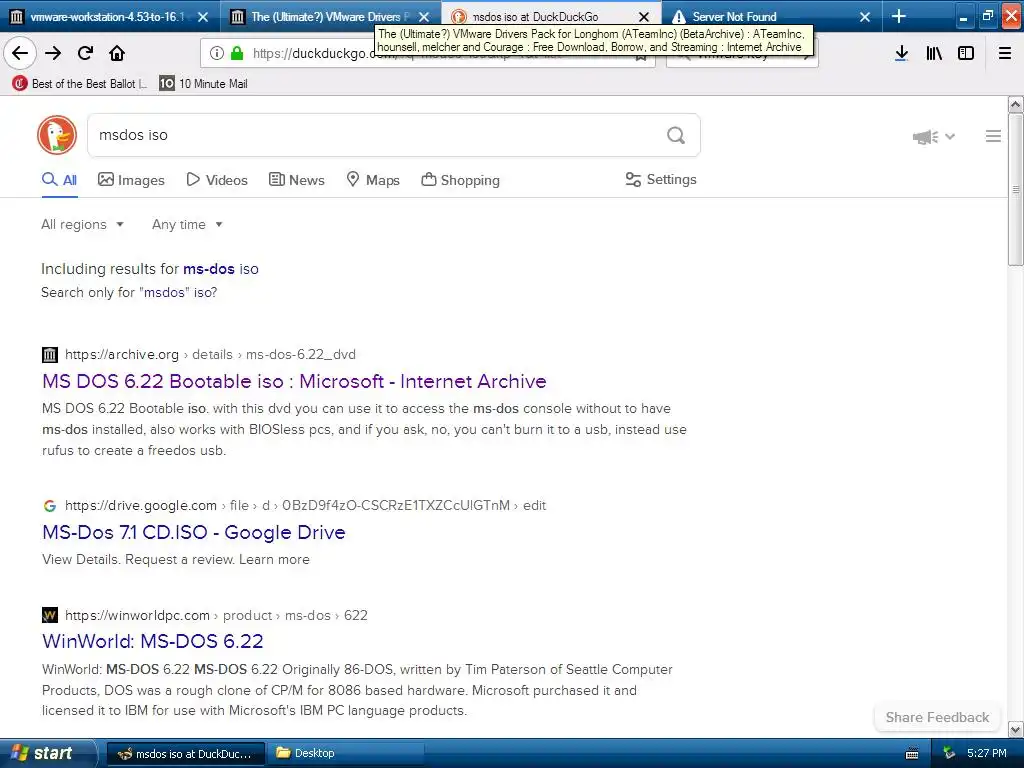Select the Videos search category
The width and height of the screenshot is (1024, 768).
click(217, 180)
